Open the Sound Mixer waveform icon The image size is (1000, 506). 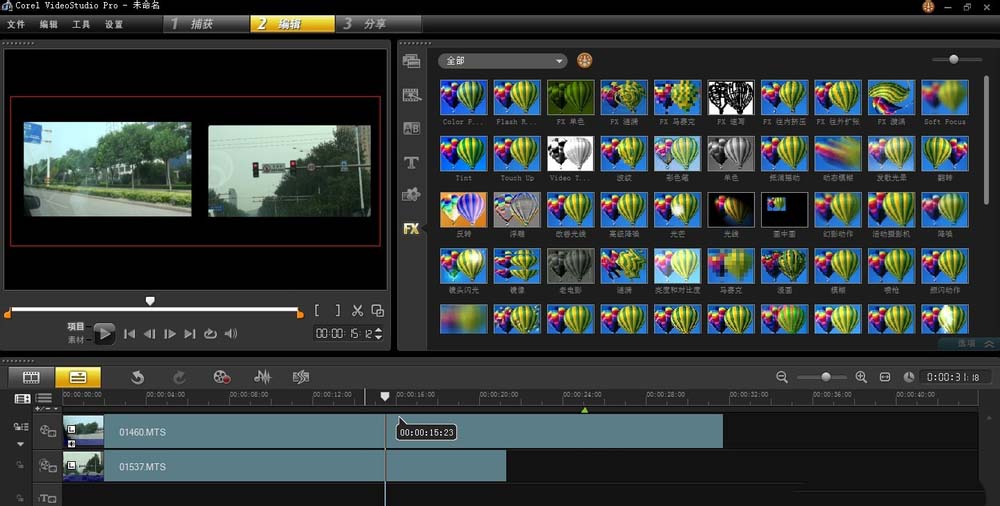tap(262, 377)
